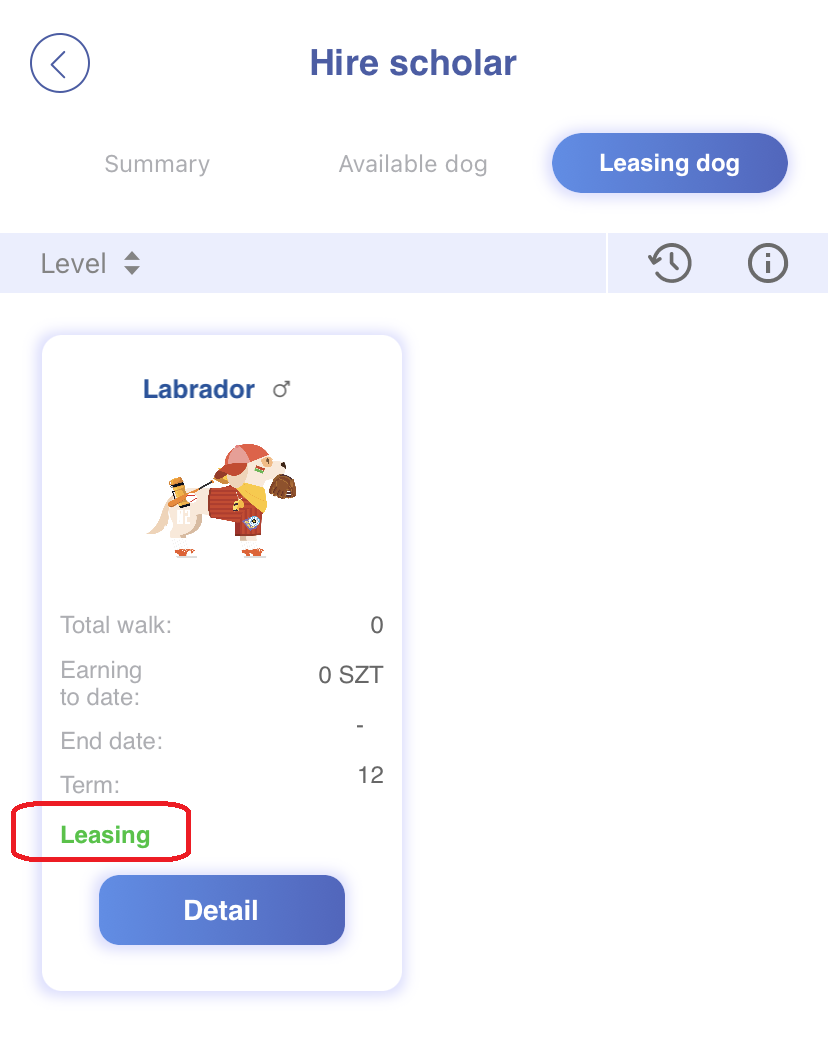Image resolution: width=828 pixels, height=1057 pixels.
Task: Open the leasing history clock icon
Action: coord(670,263)
